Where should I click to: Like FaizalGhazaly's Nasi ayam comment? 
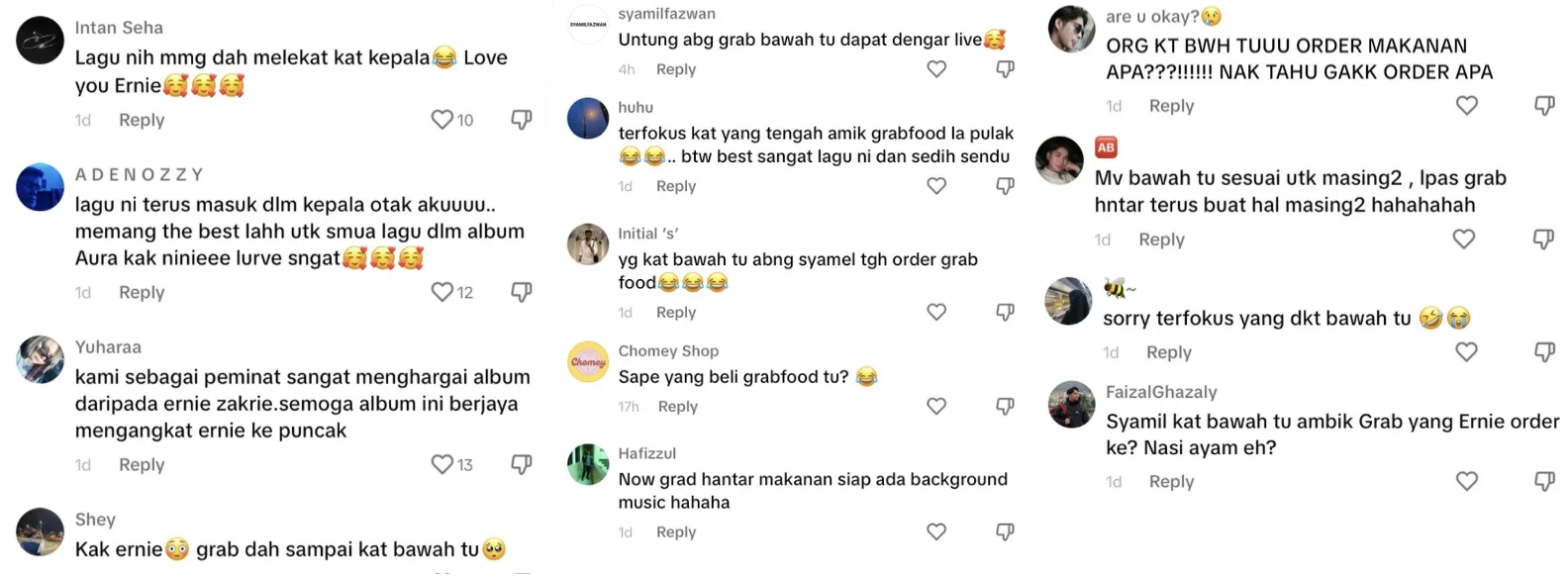click(1467, 481)
